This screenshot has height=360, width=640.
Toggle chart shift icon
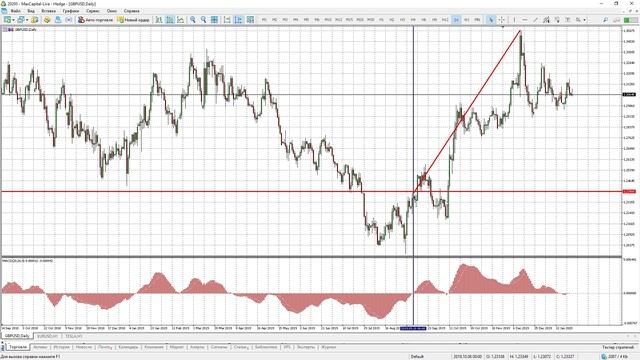(238, 20)
